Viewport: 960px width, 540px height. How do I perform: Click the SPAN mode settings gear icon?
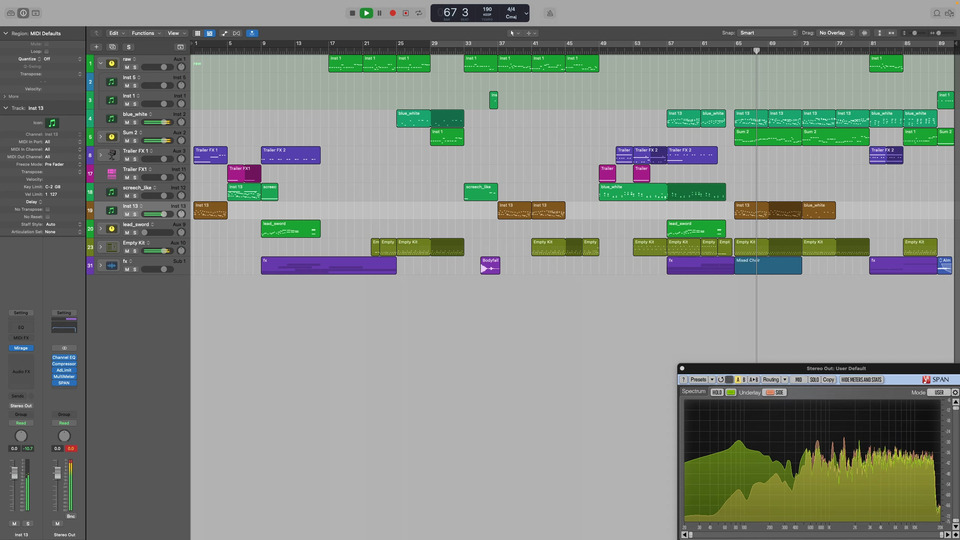point(955,392)
